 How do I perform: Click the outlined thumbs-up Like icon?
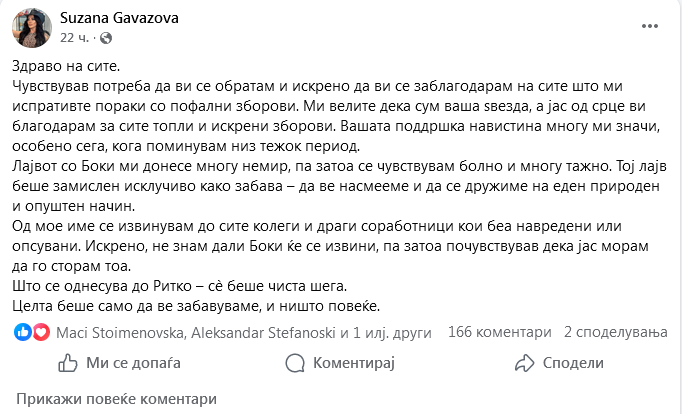tap(68, 363)
